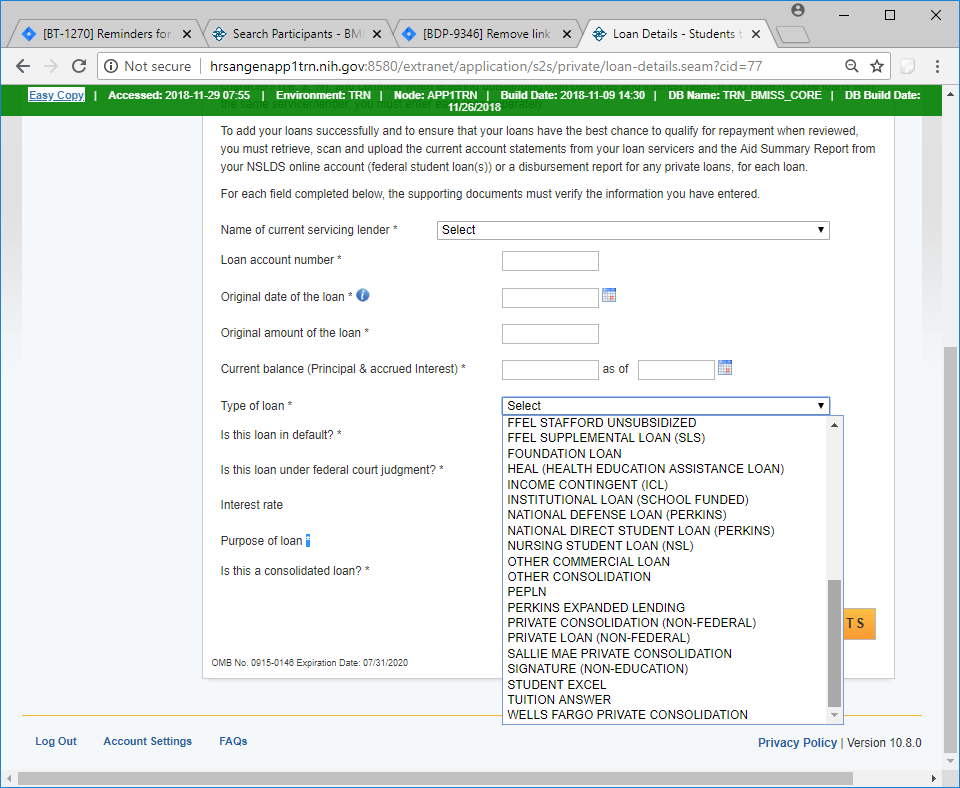Expand the current servicing lender dropdown
Screen dimensions: 960x788
click(633, 230)
